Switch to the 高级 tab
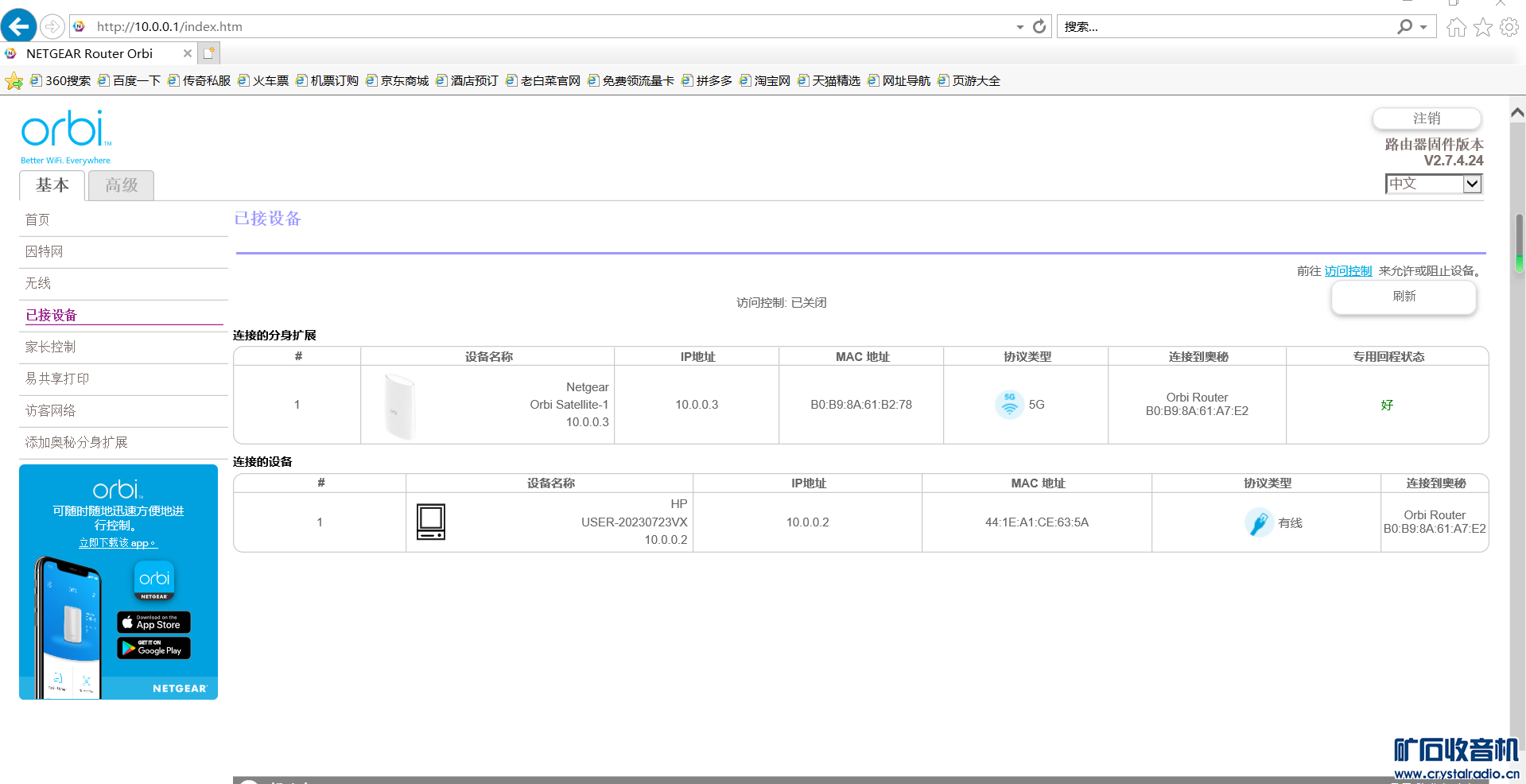Viewport: 1526px width, 784px height. tap(122, 185)
